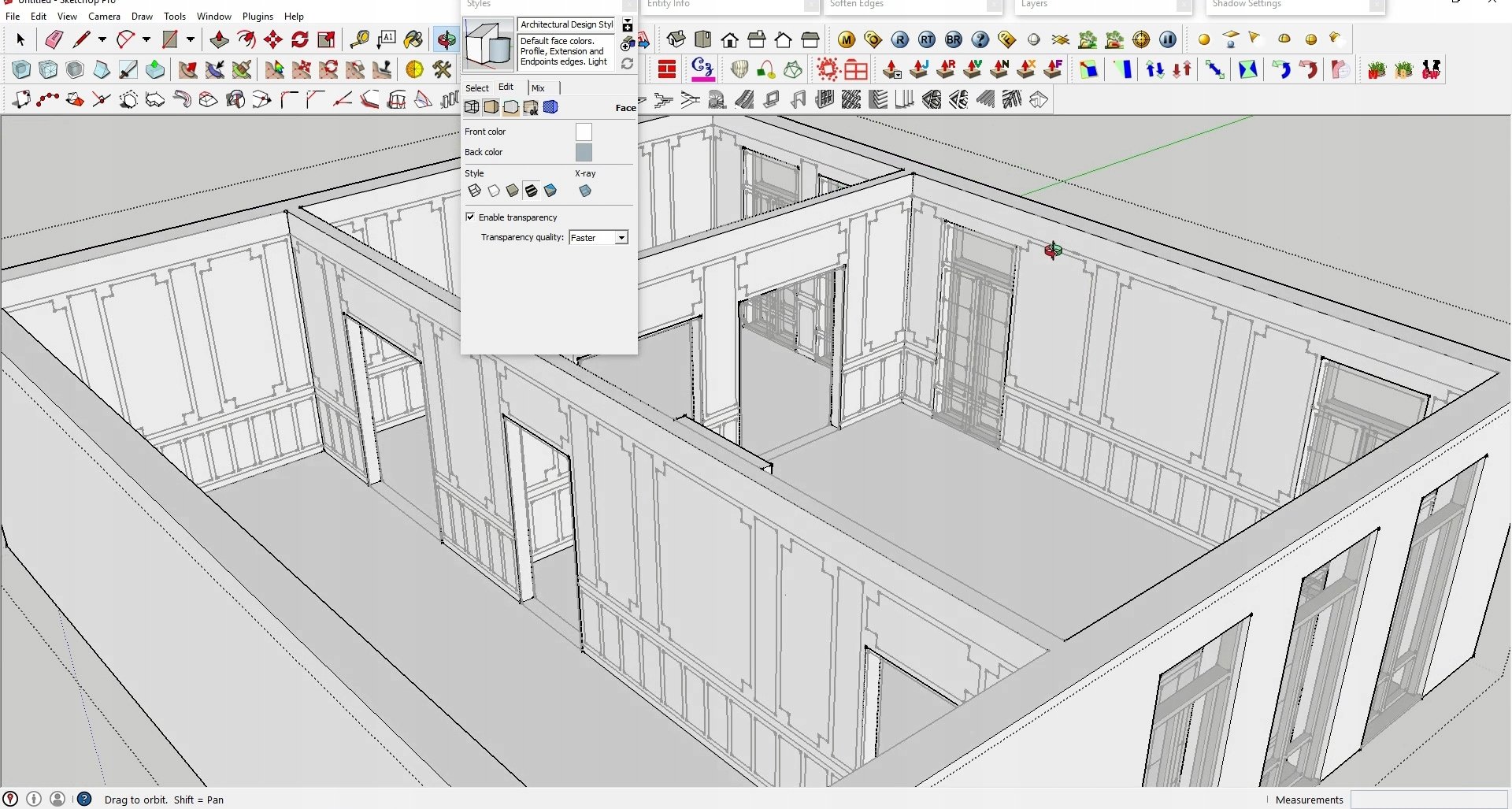1512x809 pixels.
Task: Click the Orbit tool icon
Action: 447,39
